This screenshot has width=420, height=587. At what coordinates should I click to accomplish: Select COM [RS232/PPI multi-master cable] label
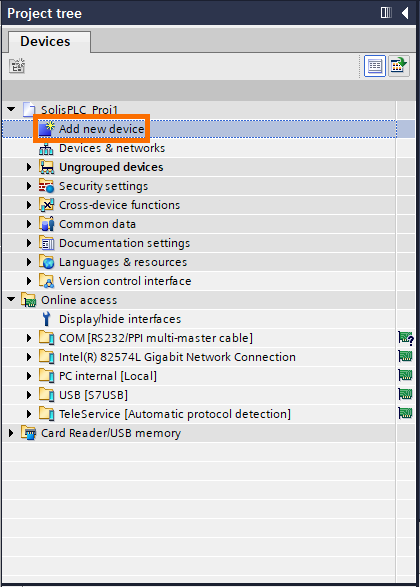tap(156, 338)
